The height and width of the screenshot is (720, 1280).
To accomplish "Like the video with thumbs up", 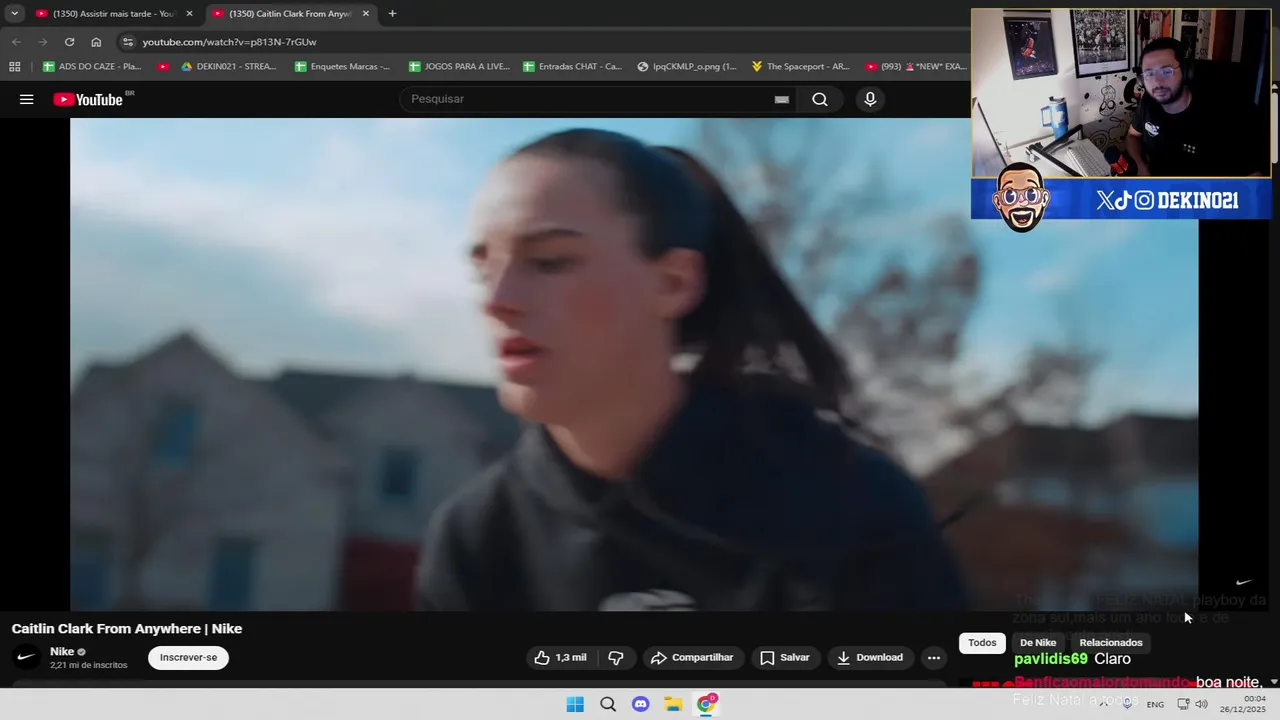I will pyautogui.click(x=560, y=657).
